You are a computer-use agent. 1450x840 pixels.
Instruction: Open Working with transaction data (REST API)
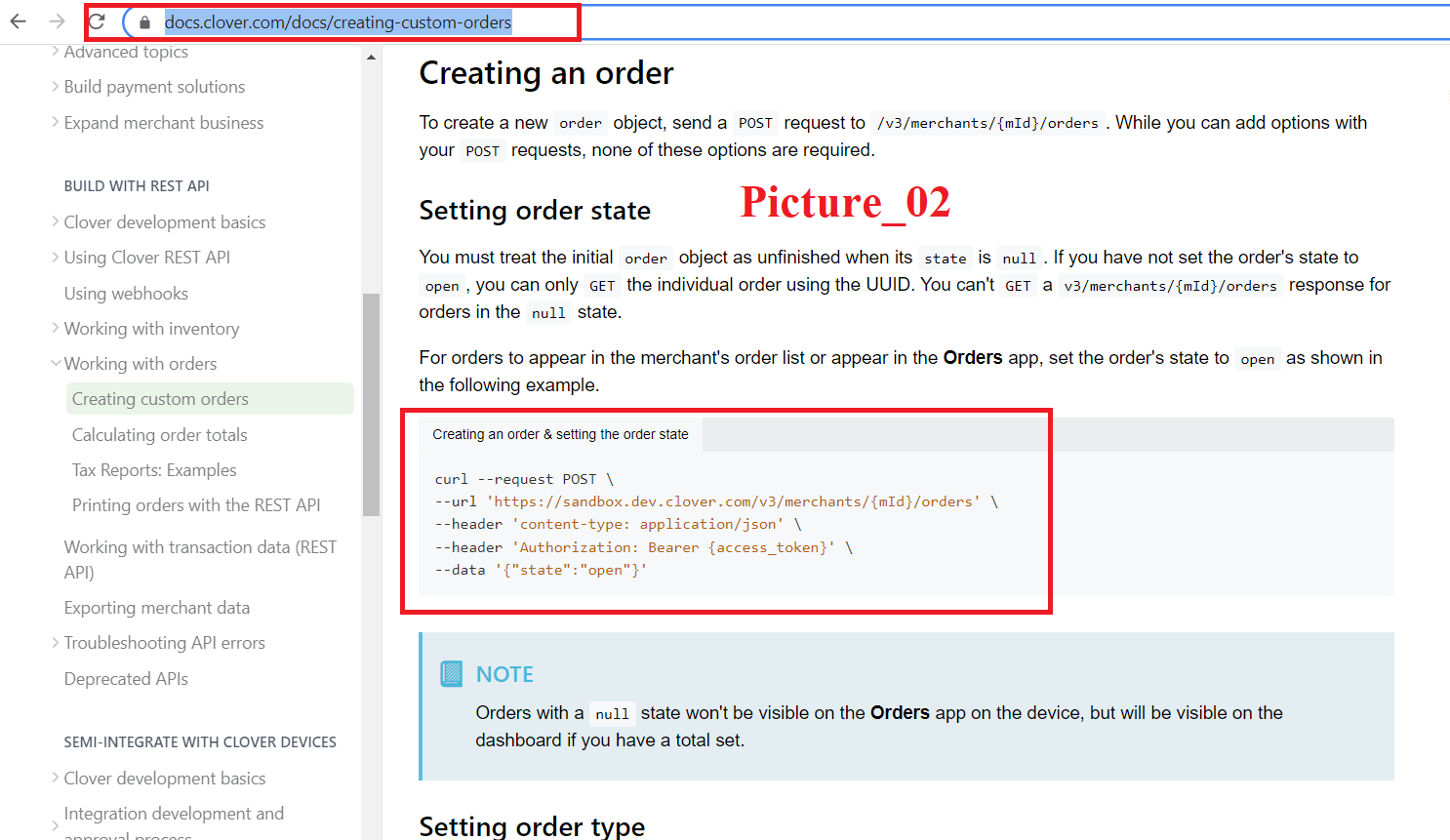pos(200,559)
